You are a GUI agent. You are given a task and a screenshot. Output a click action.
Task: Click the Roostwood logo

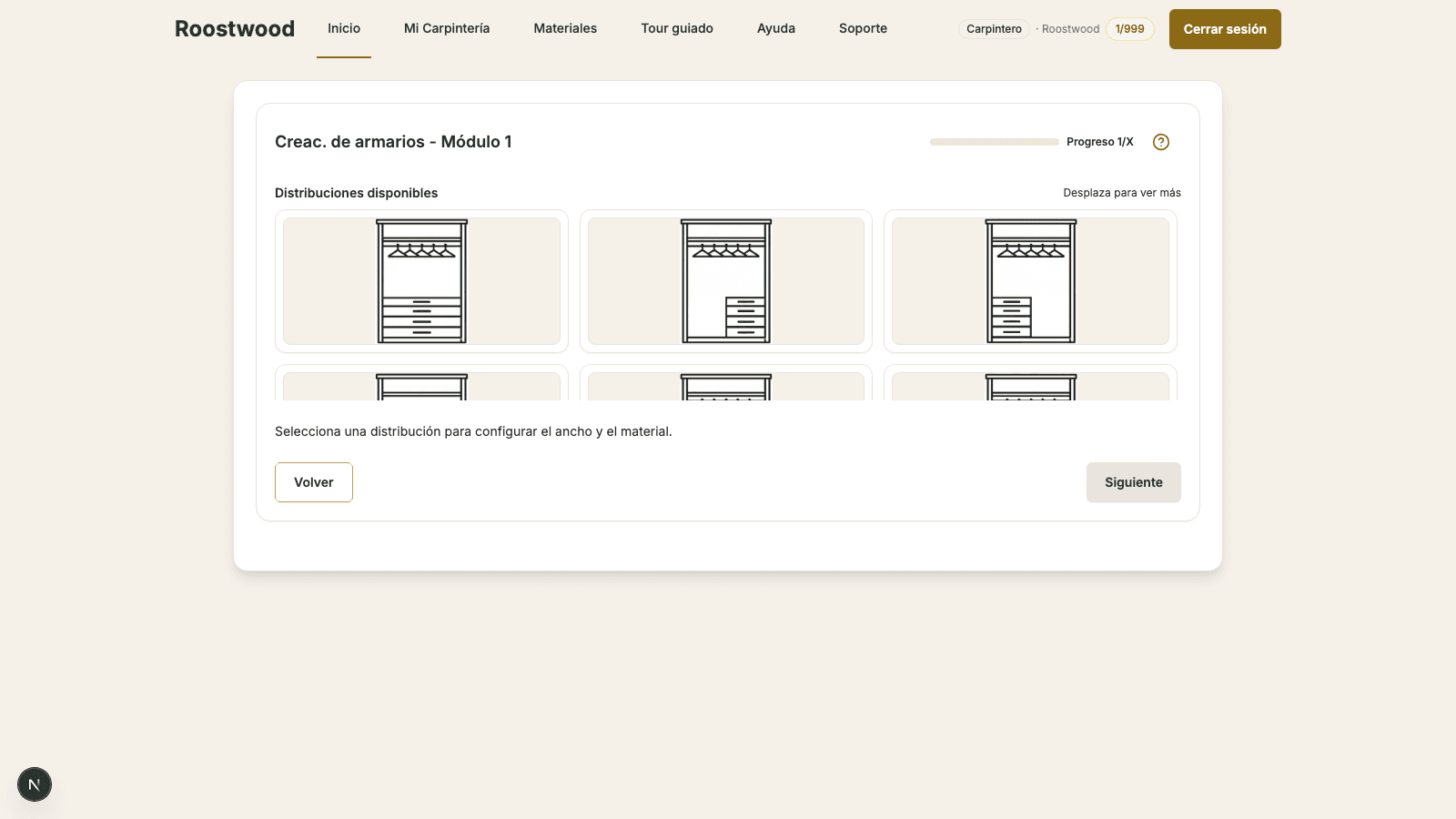click(x=235, y=29)
